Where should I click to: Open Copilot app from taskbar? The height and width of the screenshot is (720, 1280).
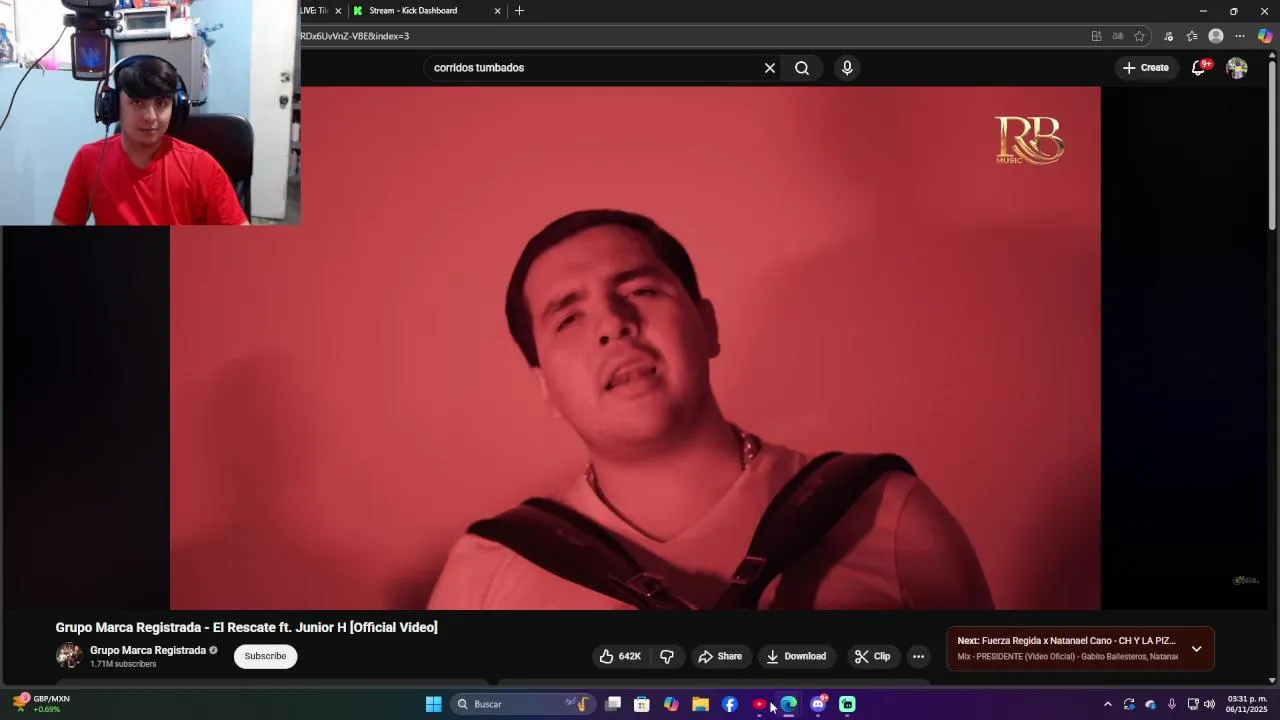[x=671, y=704]
